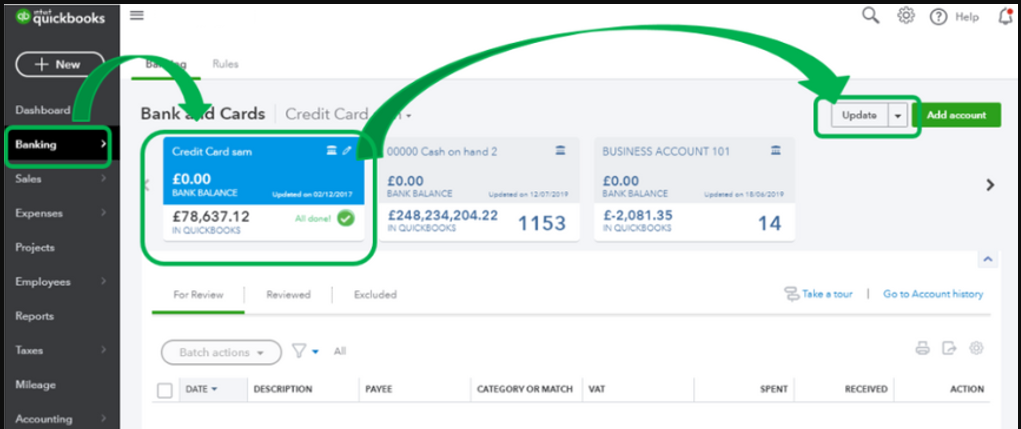The image size is (1021, 429).
Task: Click the bank icon on 00000 Cash on hand 2
Action: click(x=561, y=151)
